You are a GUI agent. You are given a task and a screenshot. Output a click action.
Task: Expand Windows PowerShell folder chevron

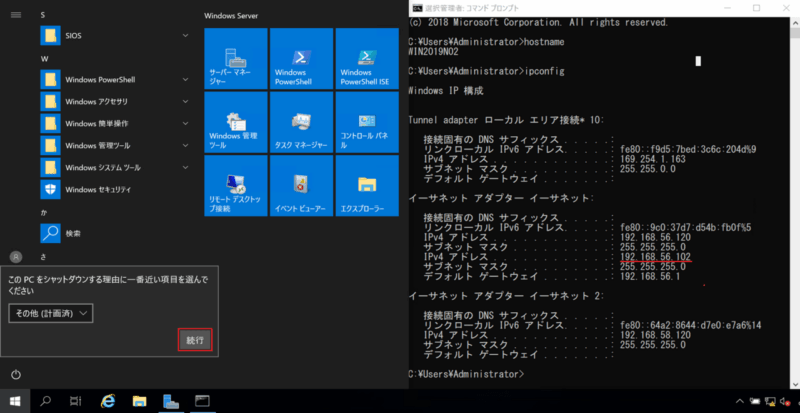tap(186, 80)
